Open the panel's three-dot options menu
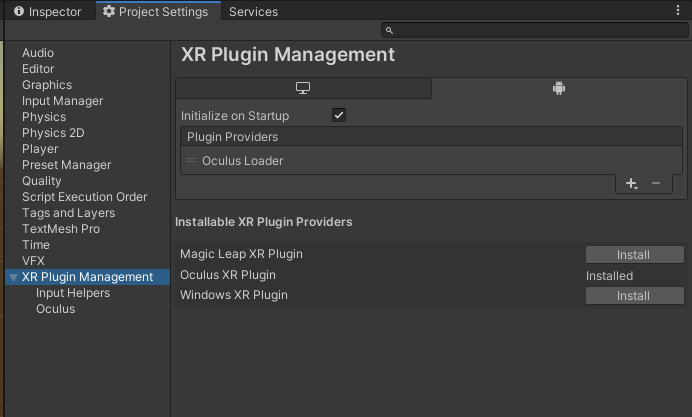 coord(678,10)
